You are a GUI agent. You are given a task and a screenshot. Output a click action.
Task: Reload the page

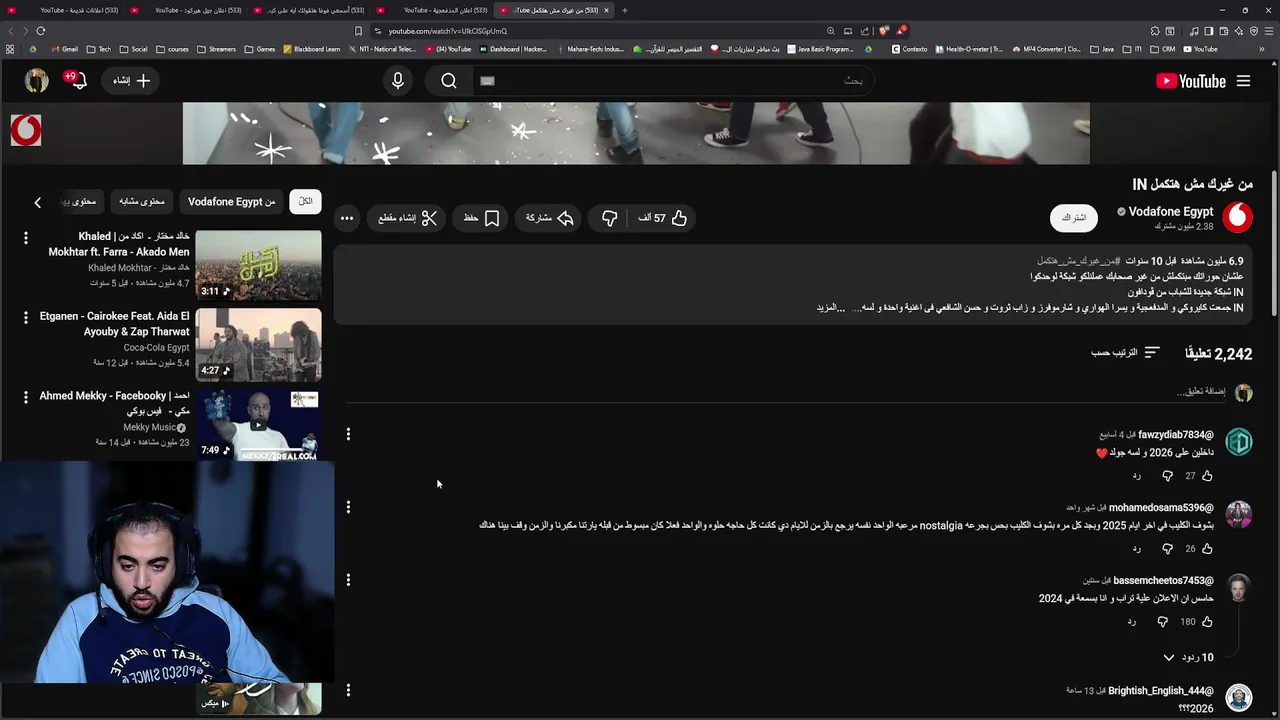click(40, 31)
